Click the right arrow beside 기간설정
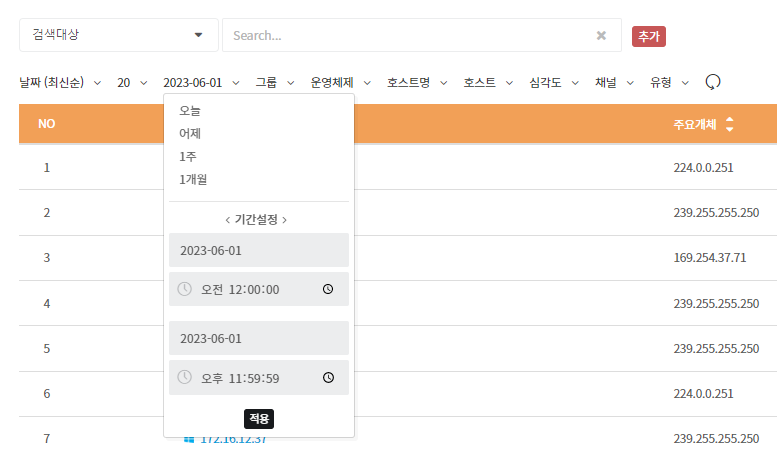Image resolution: width=777 pixels, height=449 pixels. (286, 219)
